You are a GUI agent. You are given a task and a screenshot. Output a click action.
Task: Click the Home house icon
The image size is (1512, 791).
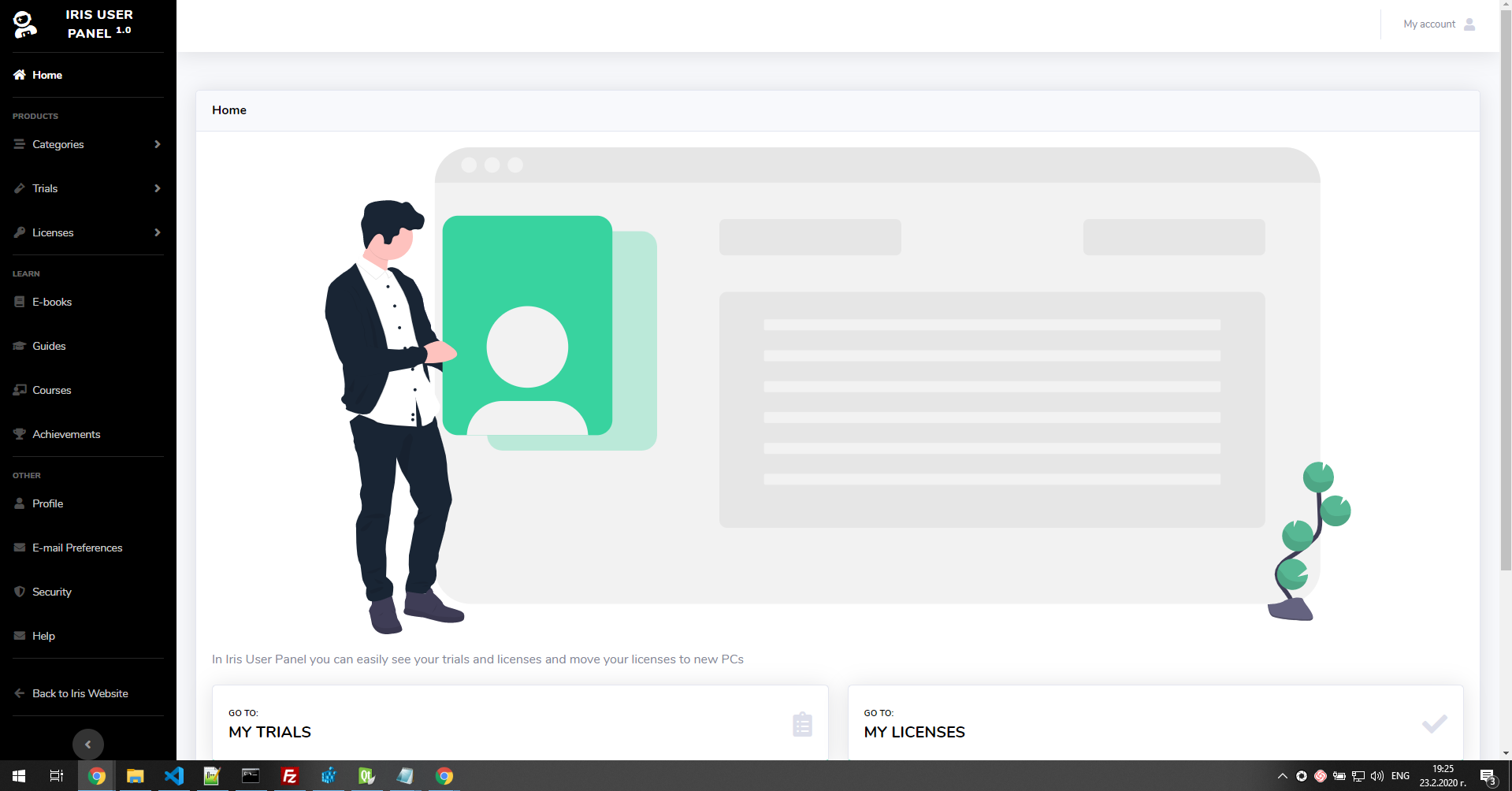[20, 75]
